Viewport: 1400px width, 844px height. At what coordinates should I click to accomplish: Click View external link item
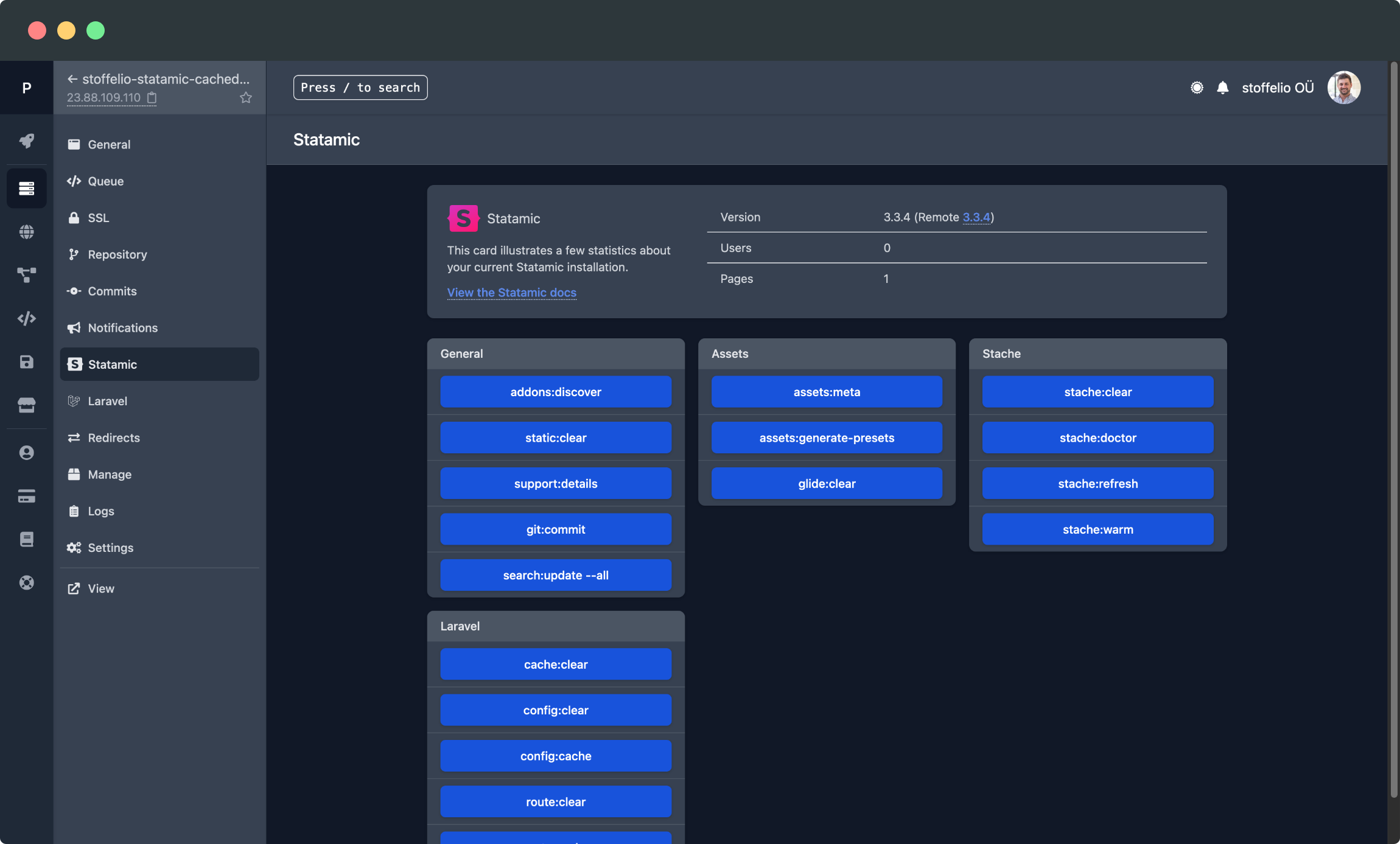(x=159, y=588)
